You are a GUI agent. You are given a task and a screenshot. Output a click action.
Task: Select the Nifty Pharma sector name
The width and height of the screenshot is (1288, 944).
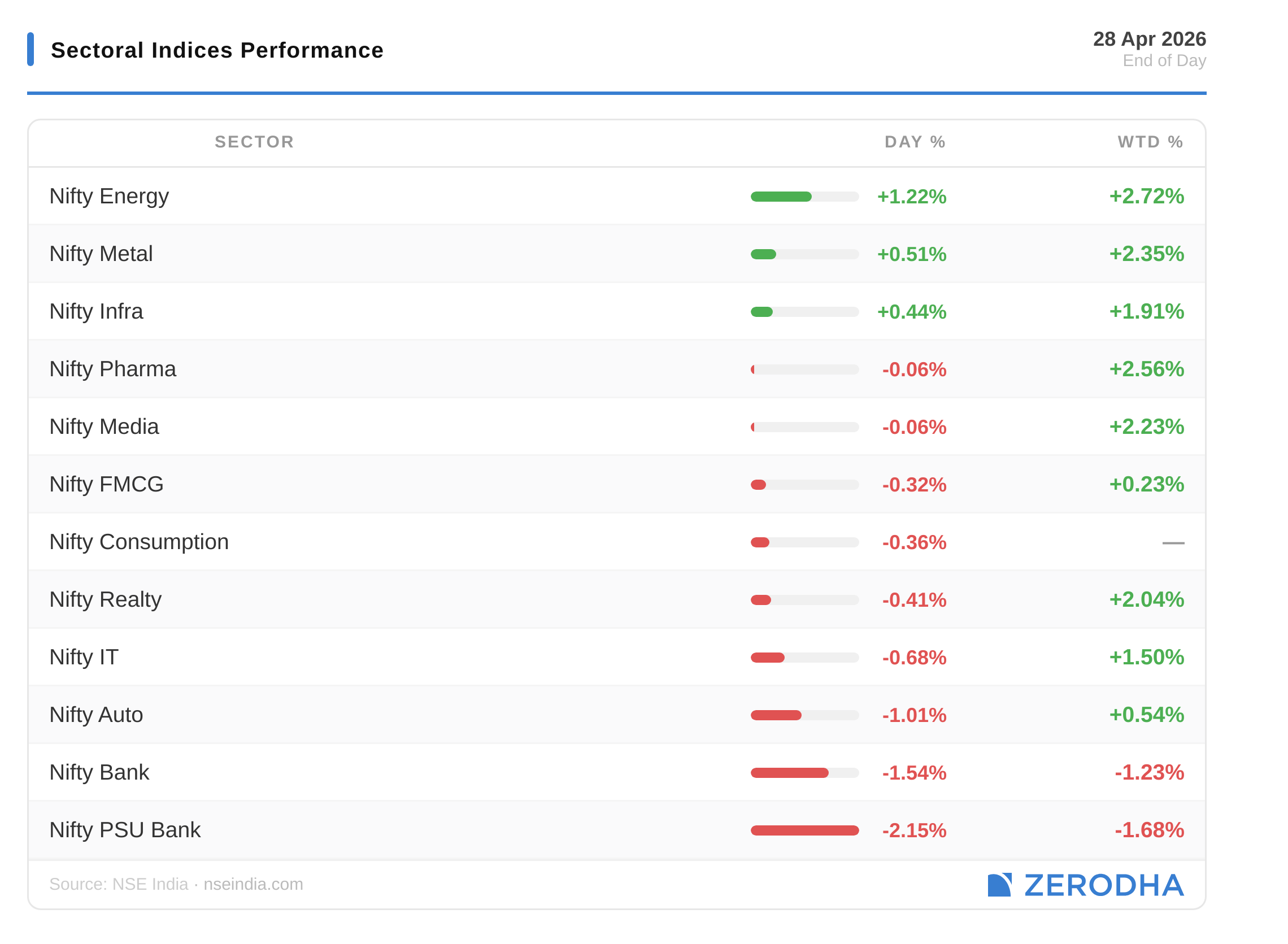[x=112, y=369]
